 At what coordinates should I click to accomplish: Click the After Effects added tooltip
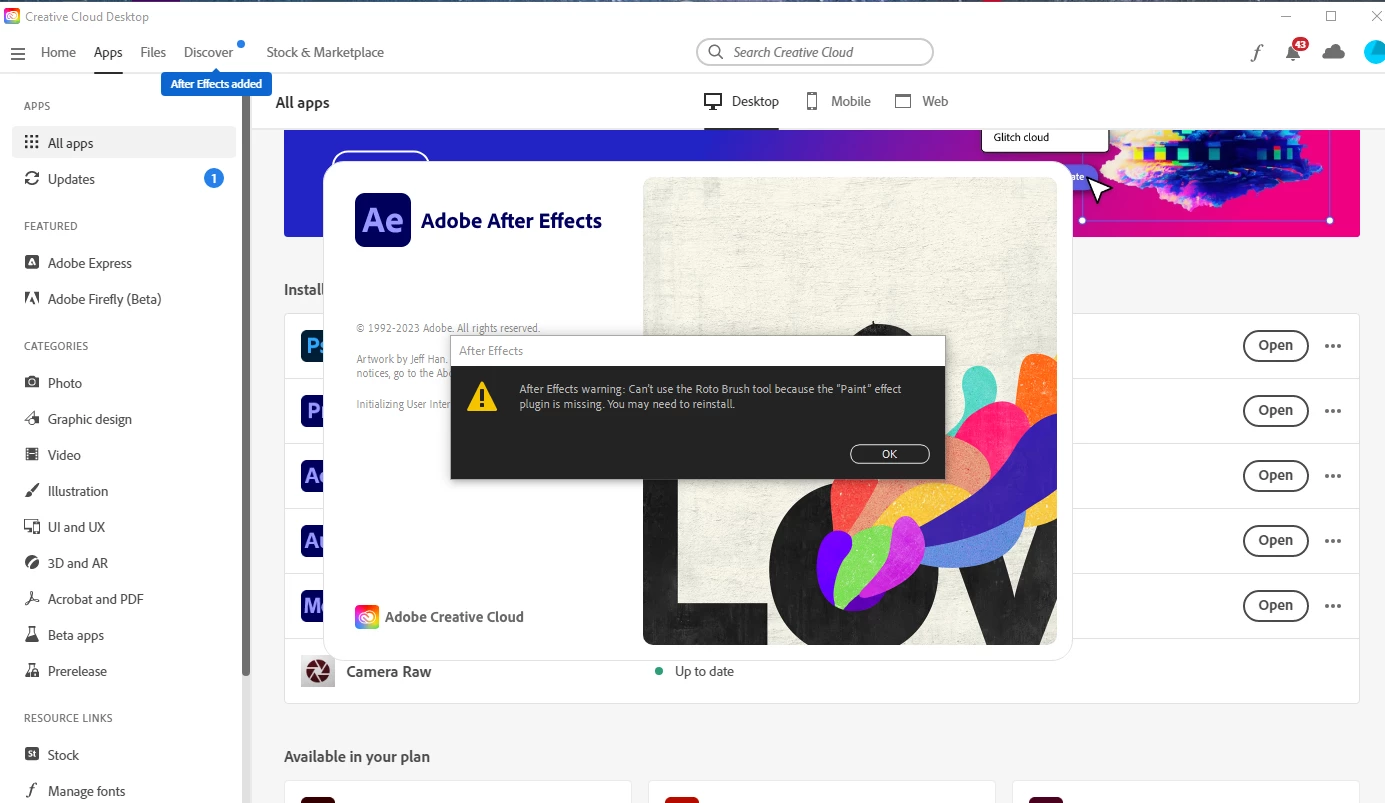click(216, 84)
